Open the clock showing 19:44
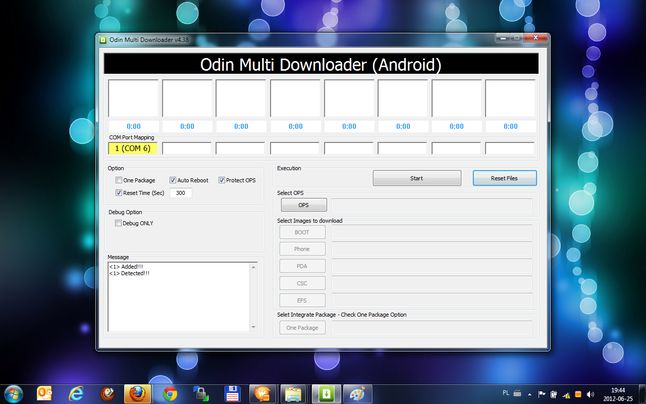 pyautogui.click(x=618, y=394)
